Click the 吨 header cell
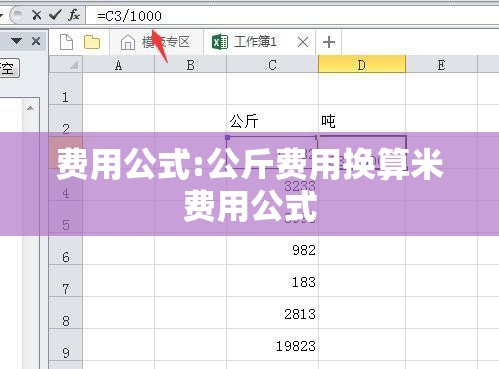 [x=362, y=120]
